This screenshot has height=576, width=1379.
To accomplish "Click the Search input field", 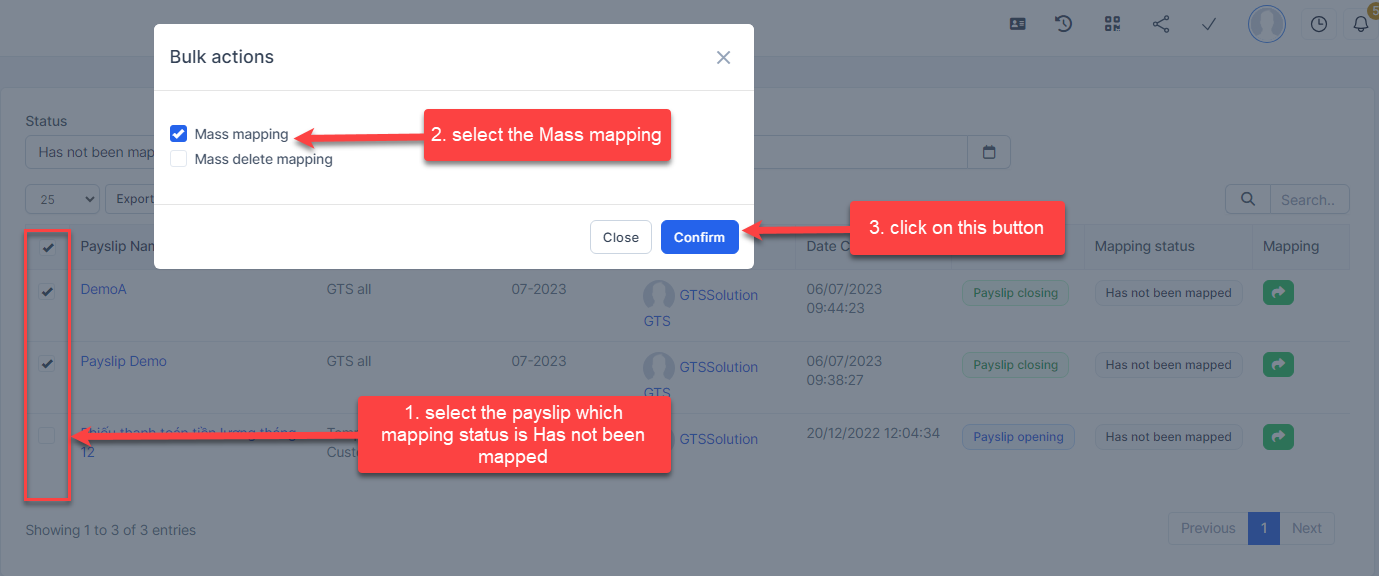I will [x=1308, y=199].
